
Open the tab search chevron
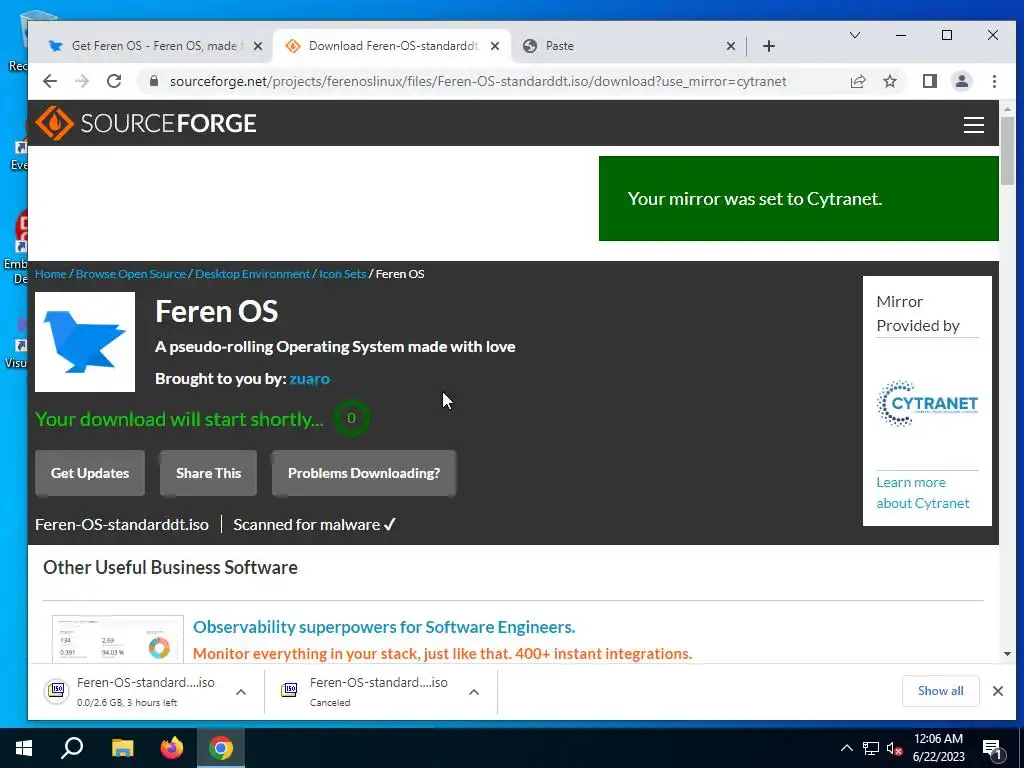click(854, 35)
